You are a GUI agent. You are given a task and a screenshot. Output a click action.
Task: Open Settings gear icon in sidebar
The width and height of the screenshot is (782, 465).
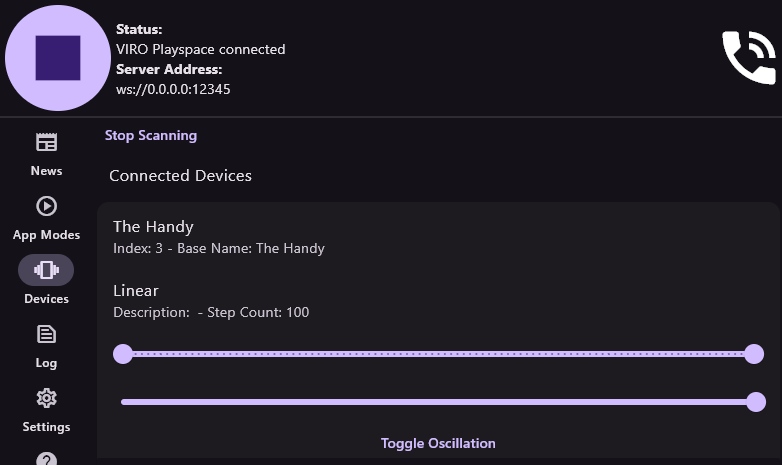46,398
